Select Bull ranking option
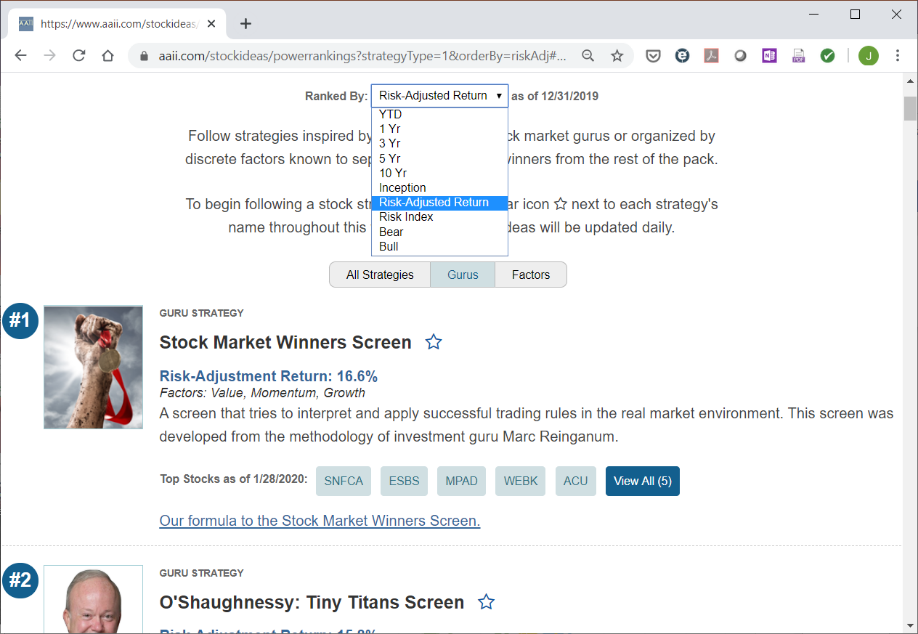This screenshot has height=634, width=918. [440, 246]
